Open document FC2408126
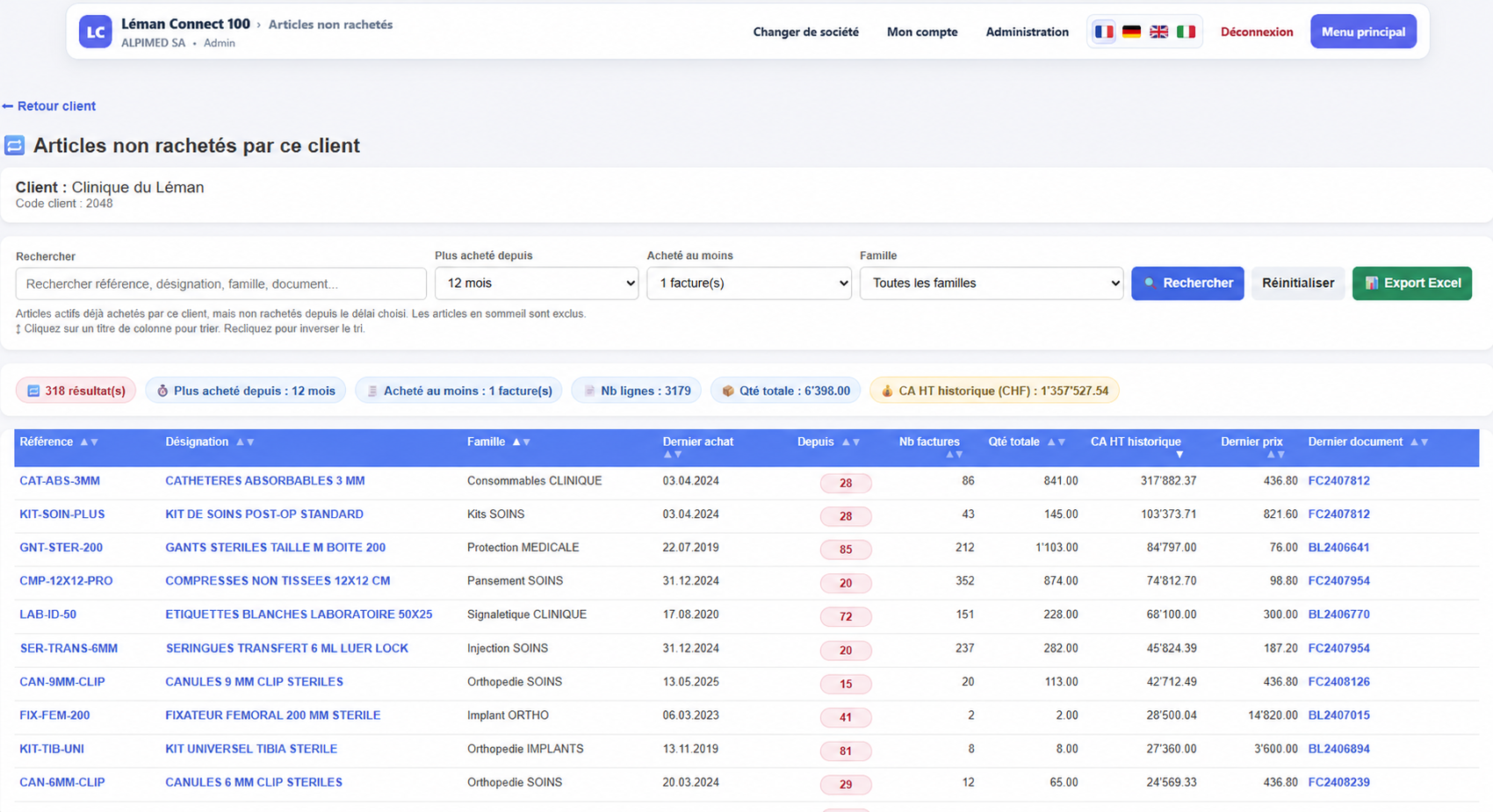The height and width of the screenshot is (812, 1493). (x=1338, y=682)
